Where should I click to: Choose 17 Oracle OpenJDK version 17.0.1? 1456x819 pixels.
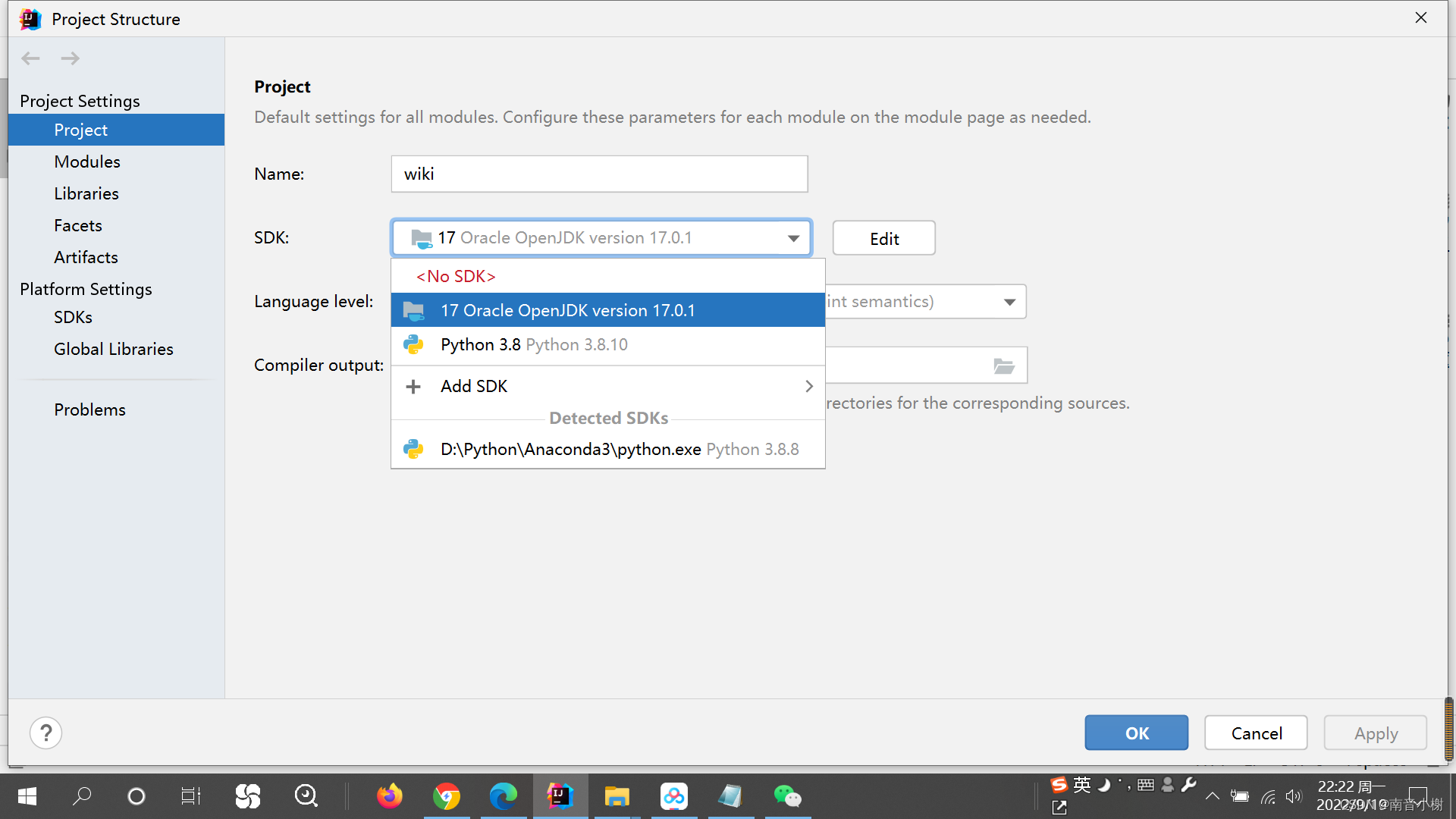coord(608,310)
